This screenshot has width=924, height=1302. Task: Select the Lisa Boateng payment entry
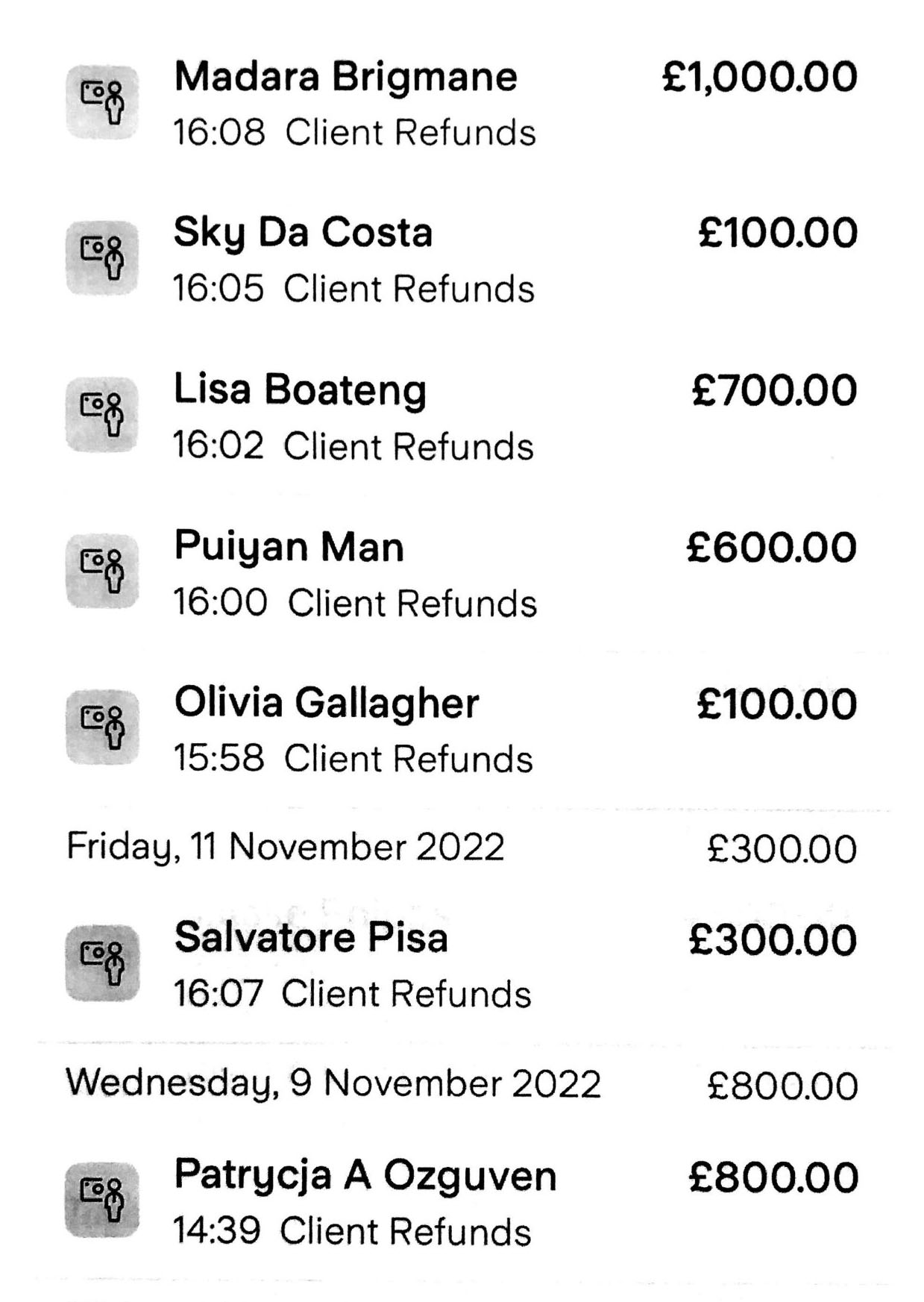300,390
